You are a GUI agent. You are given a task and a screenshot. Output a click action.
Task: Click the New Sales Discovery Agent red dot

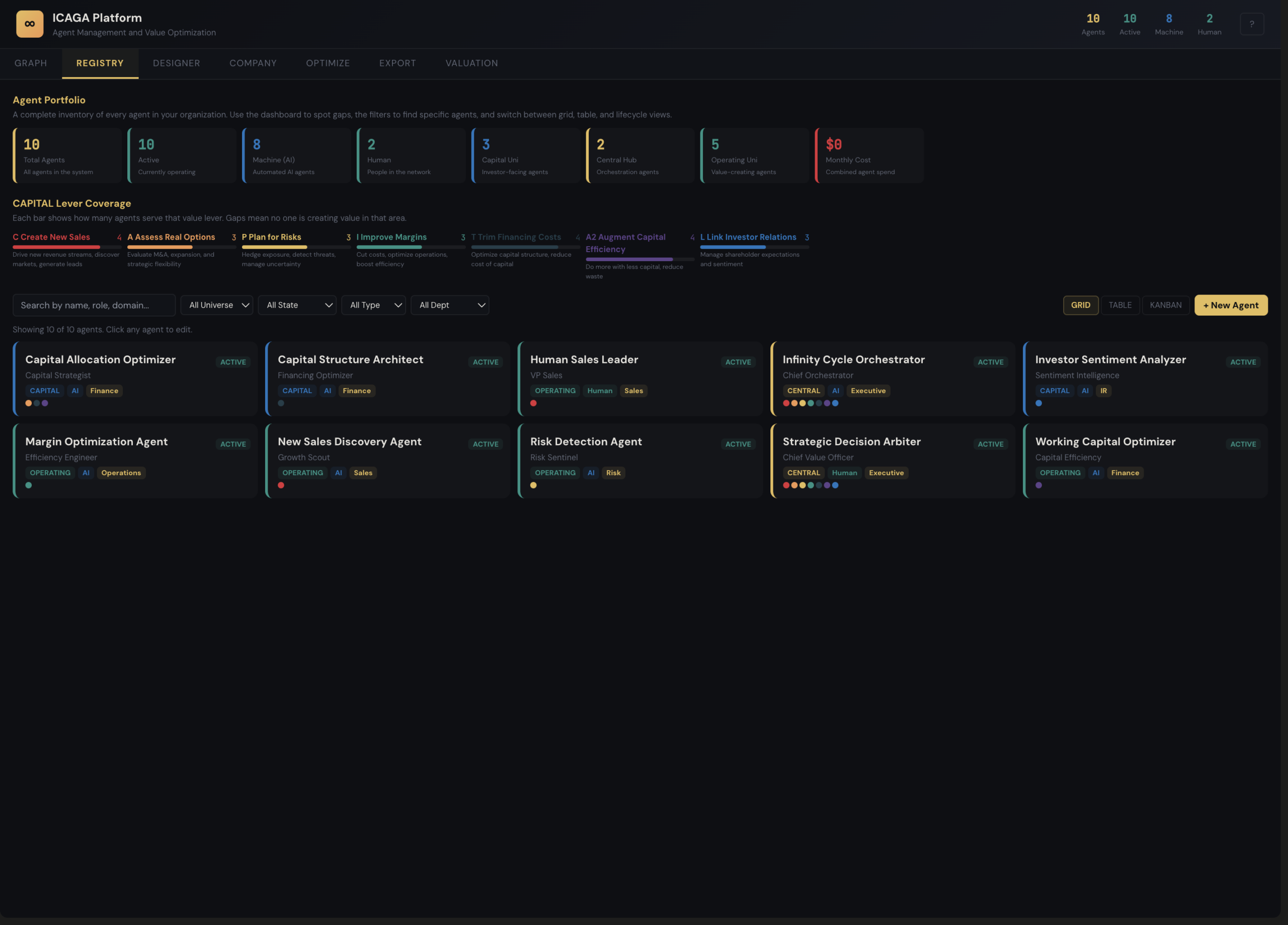(281, 485)
